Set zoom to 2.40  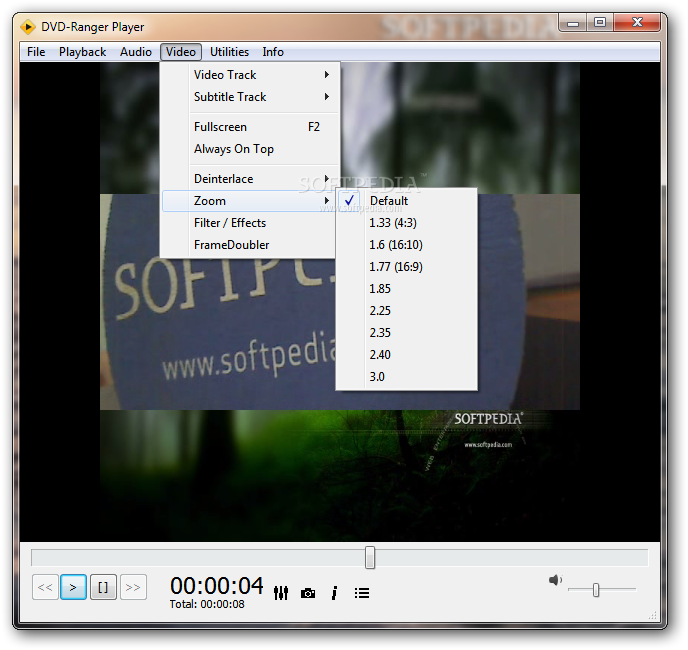pyautogui.click(x=406, y=354)
